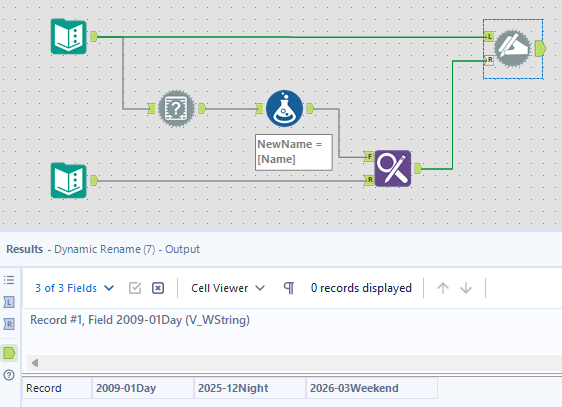Click the deselect-all fields X icon
The height and width of the screenshot is (407, 562).
(x=158, y=288)
